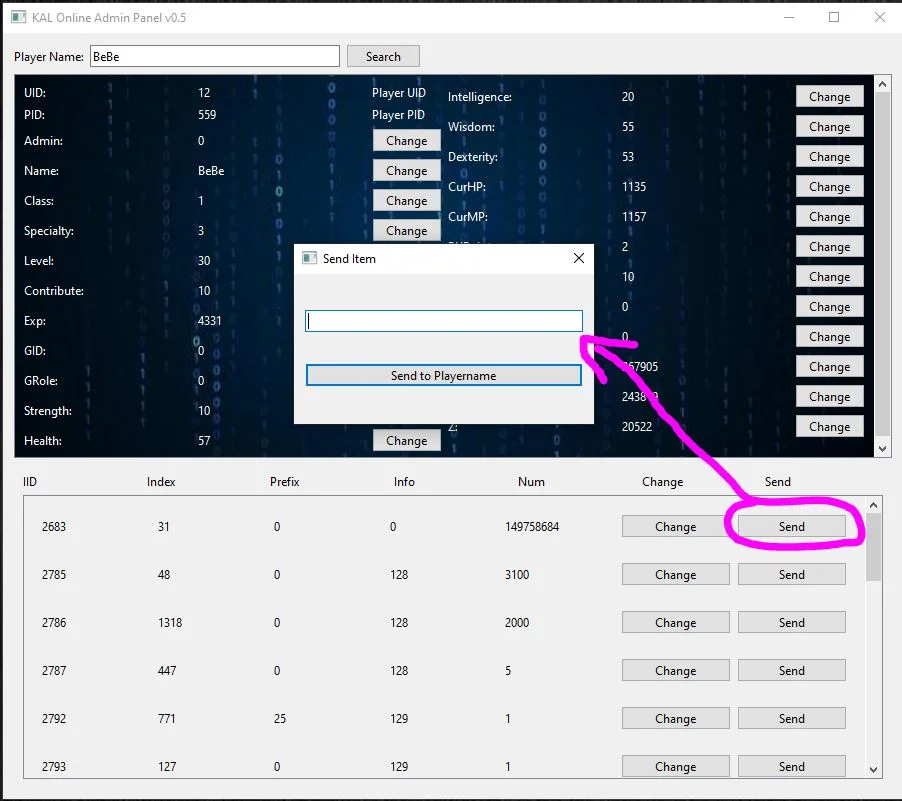Send item with IID 2793
Viewport: 902px width, 801px height.
pyautogui.click(x=792, y=766)
